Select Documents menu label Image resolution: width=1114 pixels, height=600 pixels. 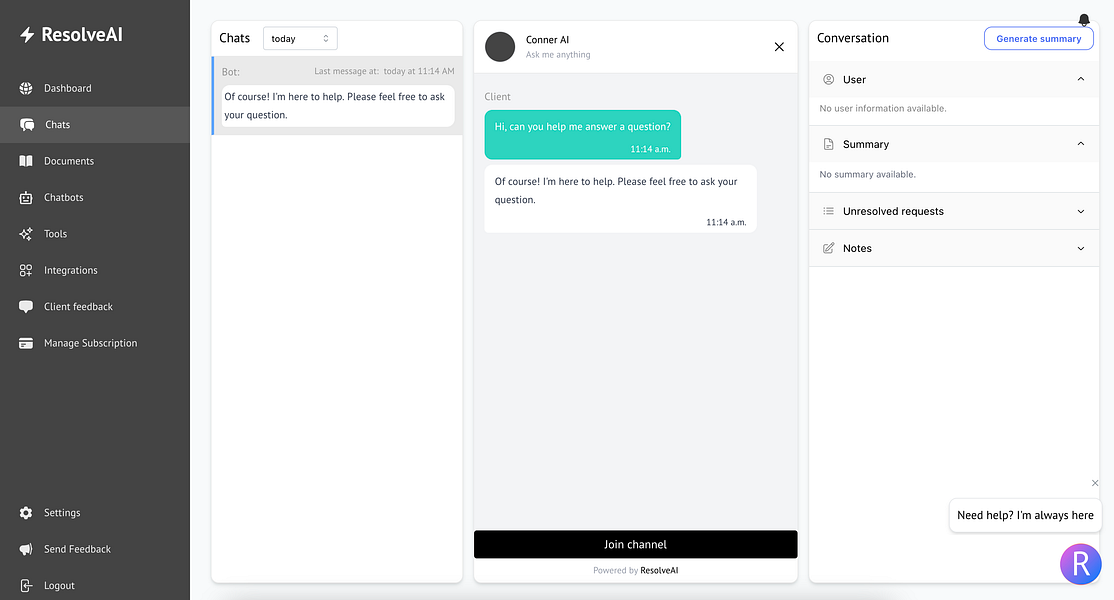click(x=69, y=161)
